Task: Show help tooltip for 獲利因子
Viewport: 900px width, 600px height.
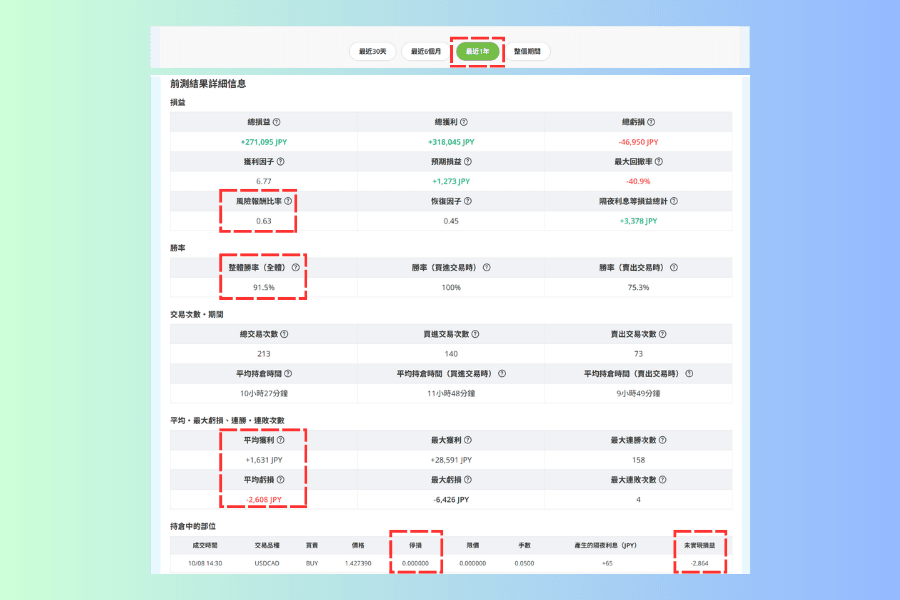Action: (x=281, y=162)
